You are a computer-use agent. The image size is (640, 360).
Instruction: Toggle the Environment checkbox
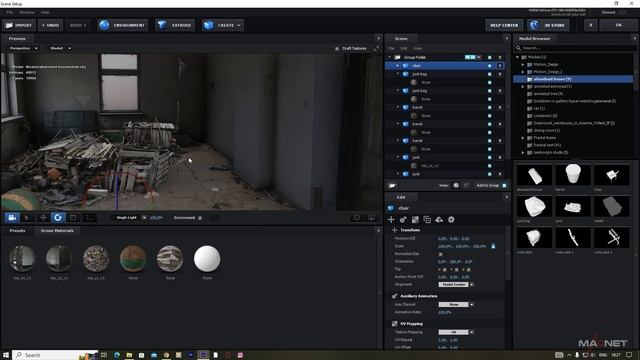pos(200,218)
